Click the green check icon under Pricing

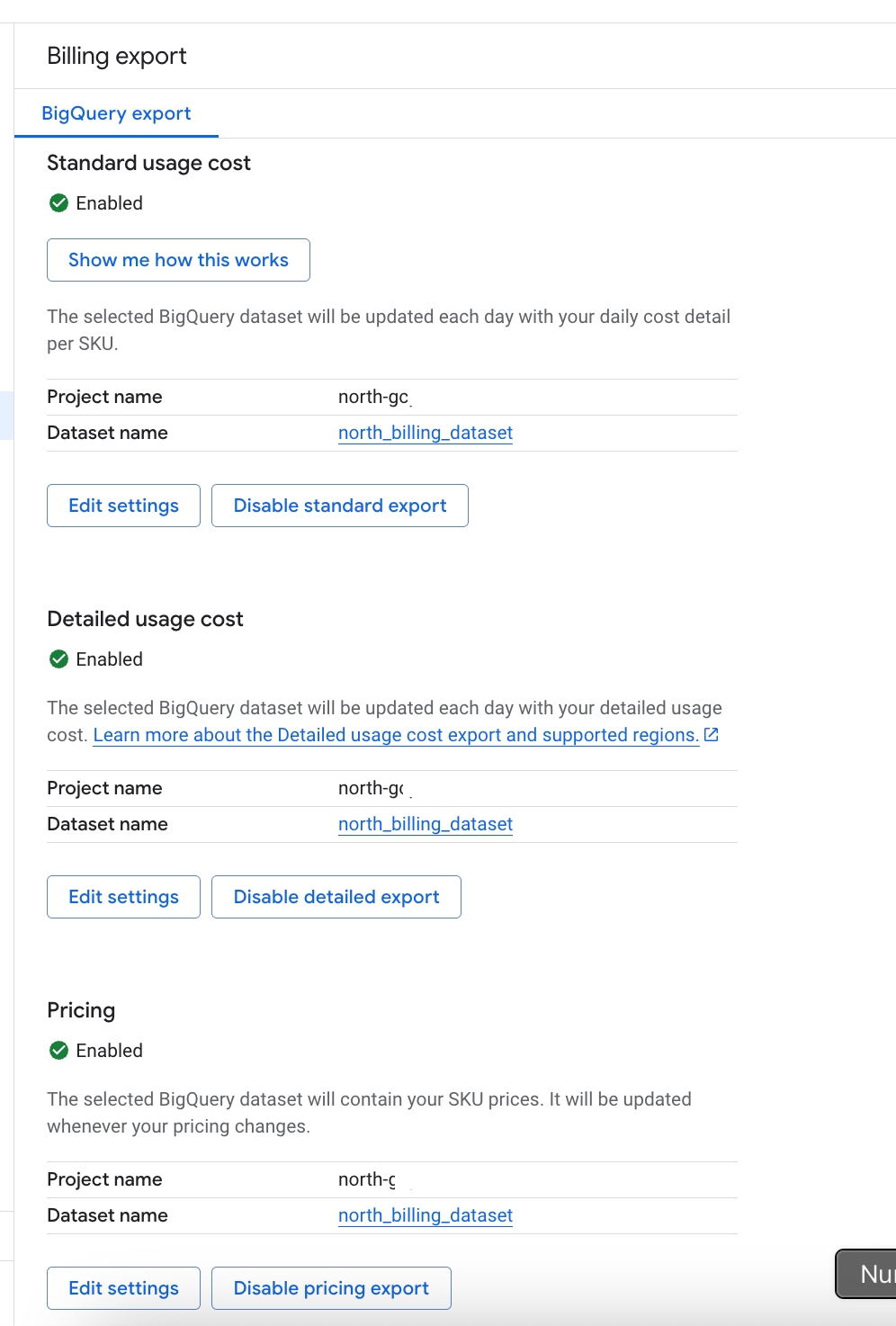[59, 1051]
